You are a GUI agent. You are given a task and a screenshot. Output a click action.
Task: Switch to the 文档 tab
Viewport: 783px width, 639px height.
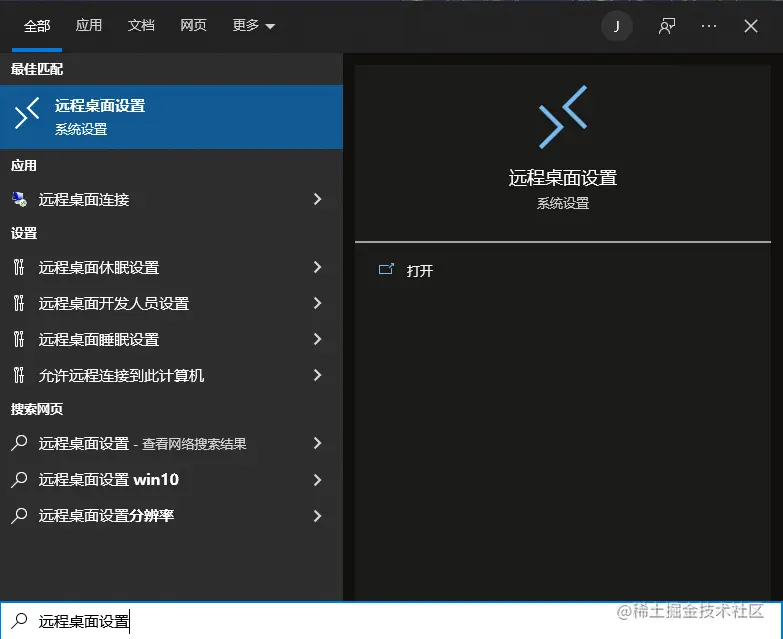coord(141,25)
